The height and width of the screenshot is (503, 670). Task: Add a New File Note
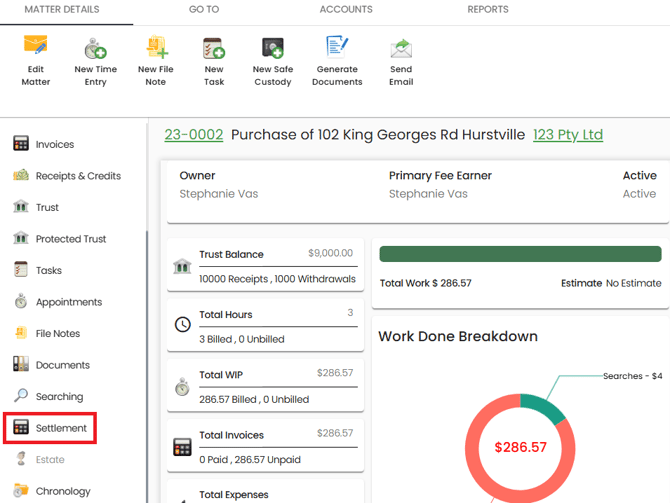[x=156, y=48]
